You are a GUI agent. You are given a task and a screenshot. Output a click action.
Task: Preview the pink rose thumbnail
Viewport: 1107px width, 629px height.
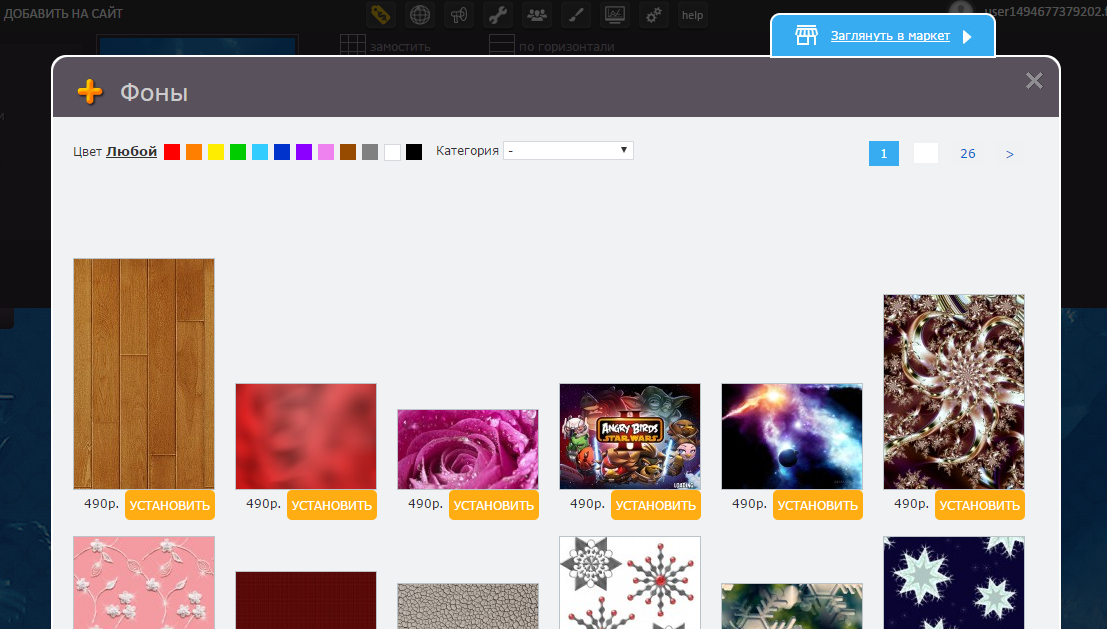pyautogui.click(x=468, y=449)
